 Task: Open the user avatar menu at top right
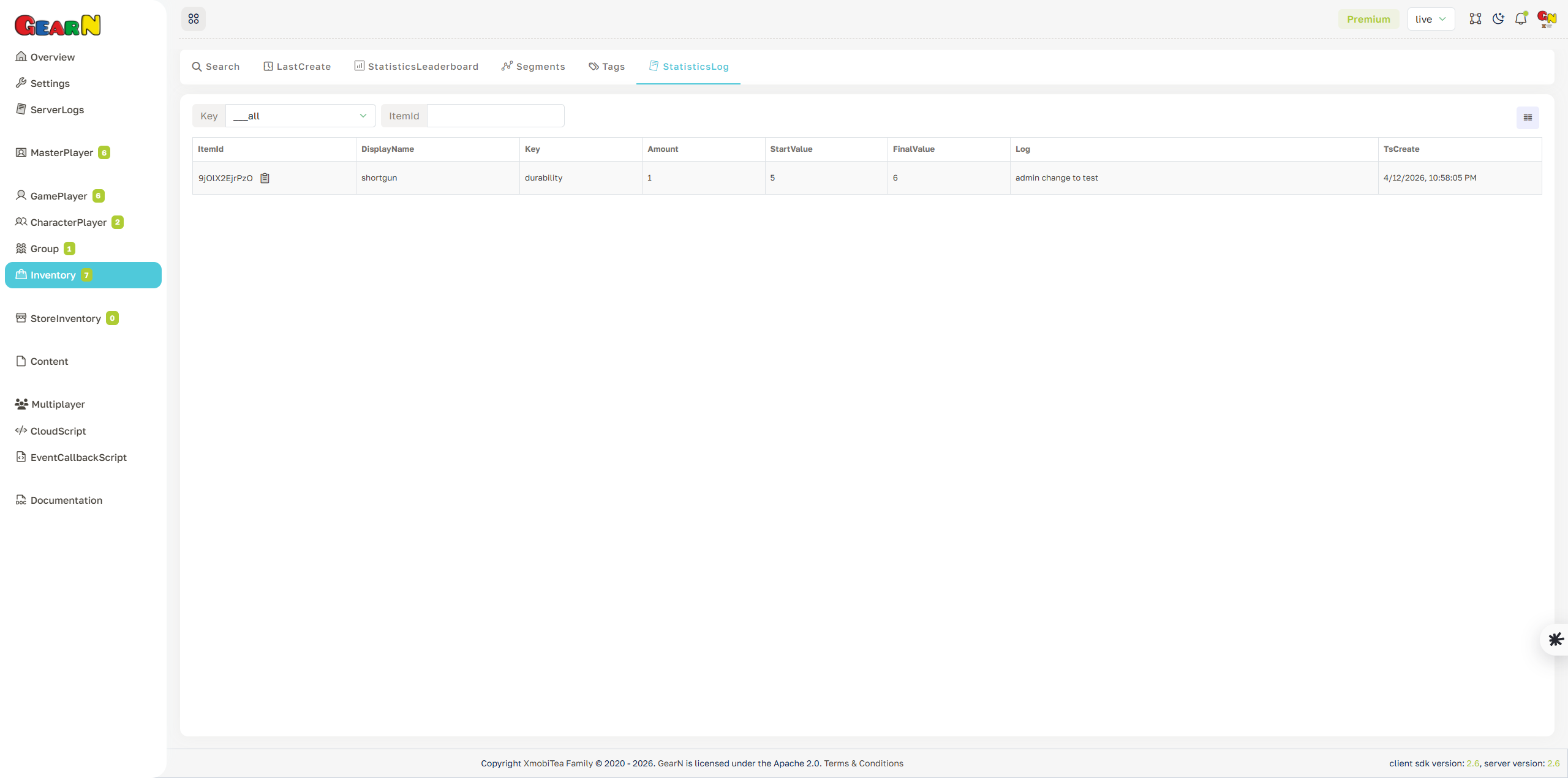1546,19
